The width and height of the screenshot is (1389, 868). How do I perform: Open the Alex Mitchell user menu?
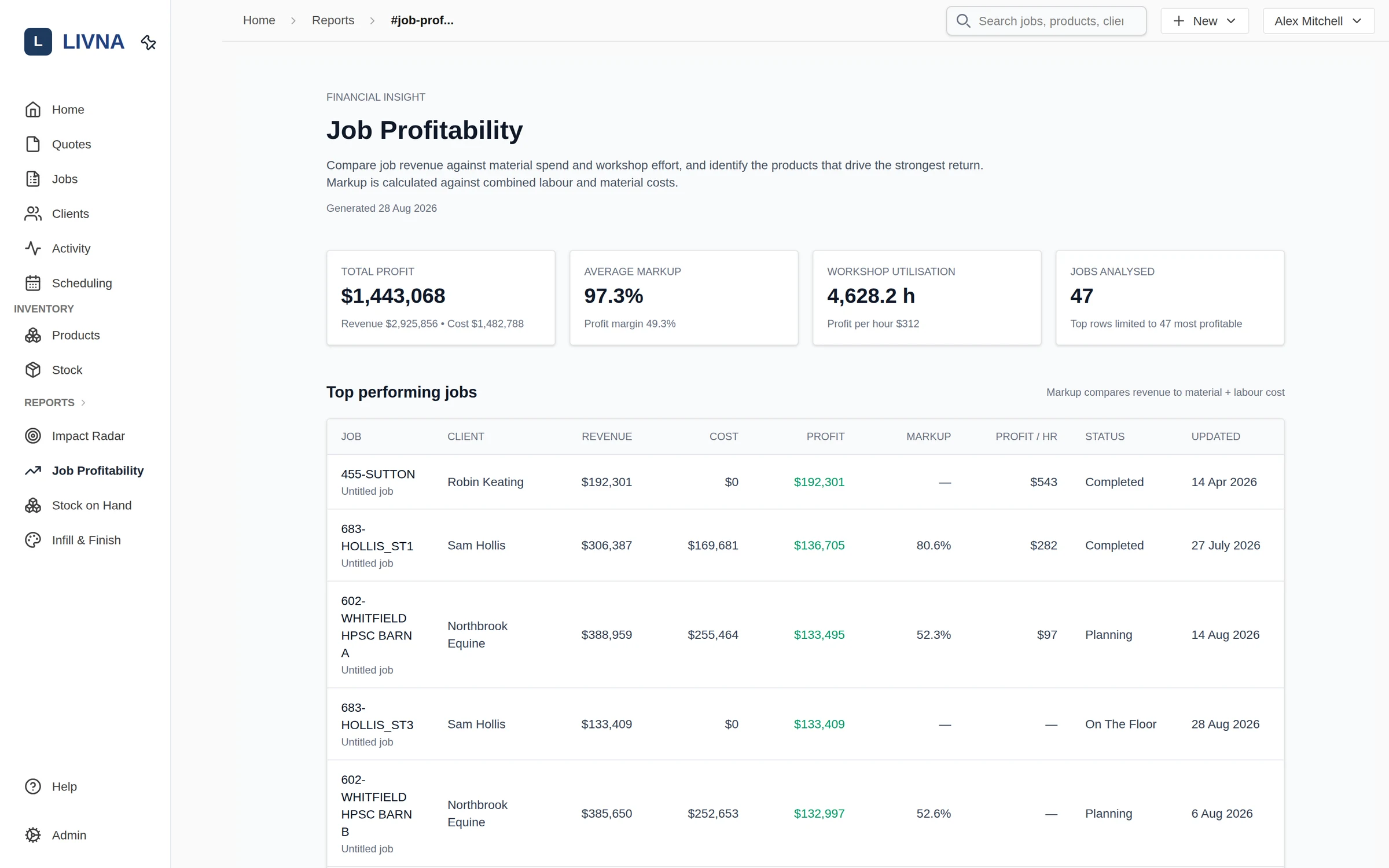[1318, 21]
